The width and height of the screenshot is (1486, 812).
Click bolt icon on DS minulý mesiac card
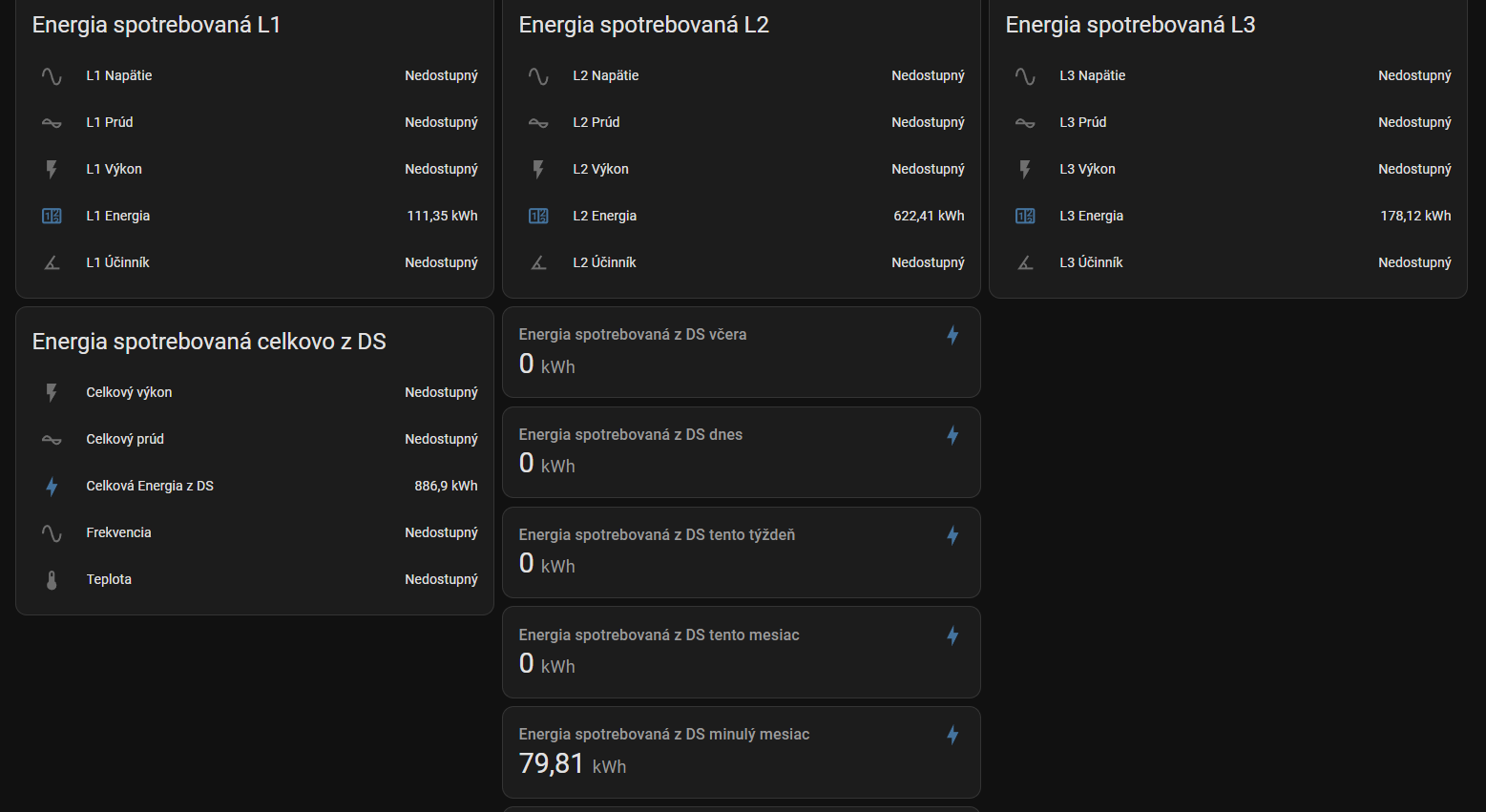952,735
